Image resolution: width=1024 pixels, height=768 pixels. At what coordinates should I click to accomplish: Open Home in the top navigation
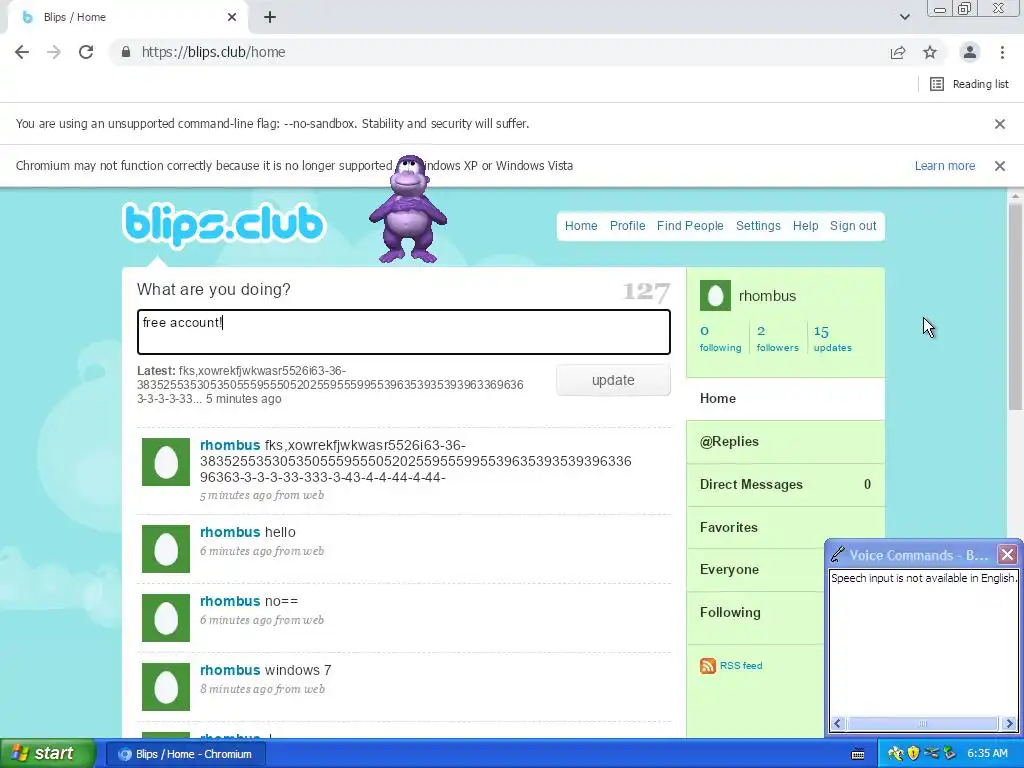[x=581, y=226]
